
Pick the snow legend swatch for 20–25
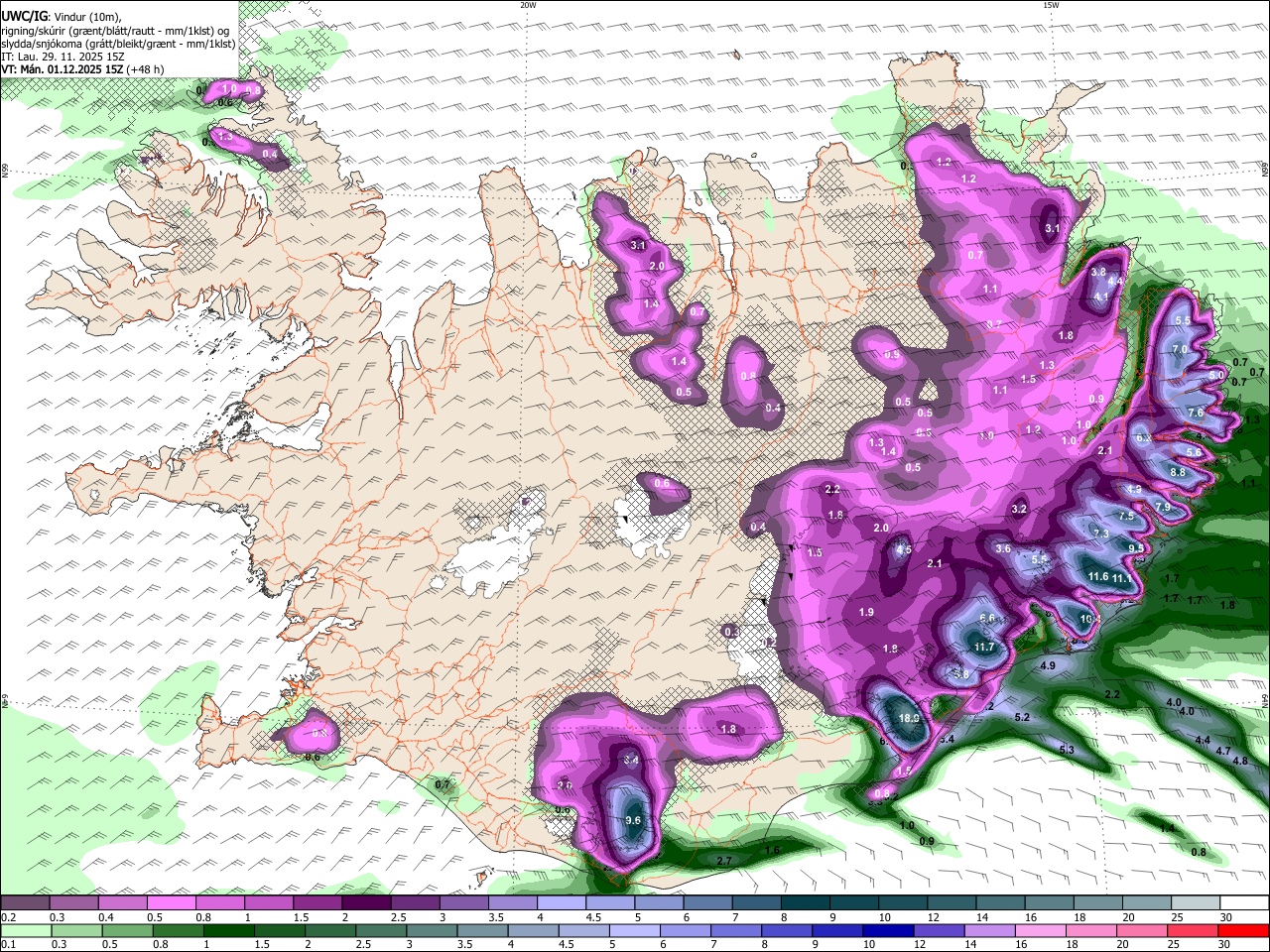1147,903
